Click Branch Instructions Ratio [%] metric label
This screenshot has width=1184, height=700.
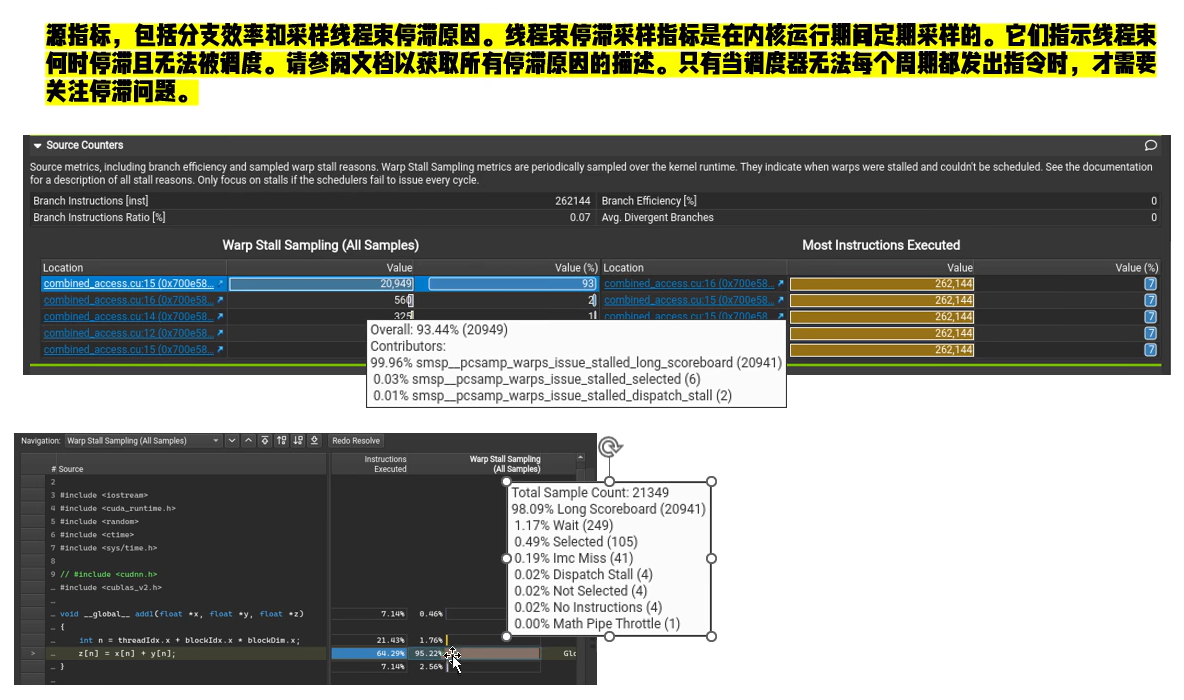(x=99, y=217)
